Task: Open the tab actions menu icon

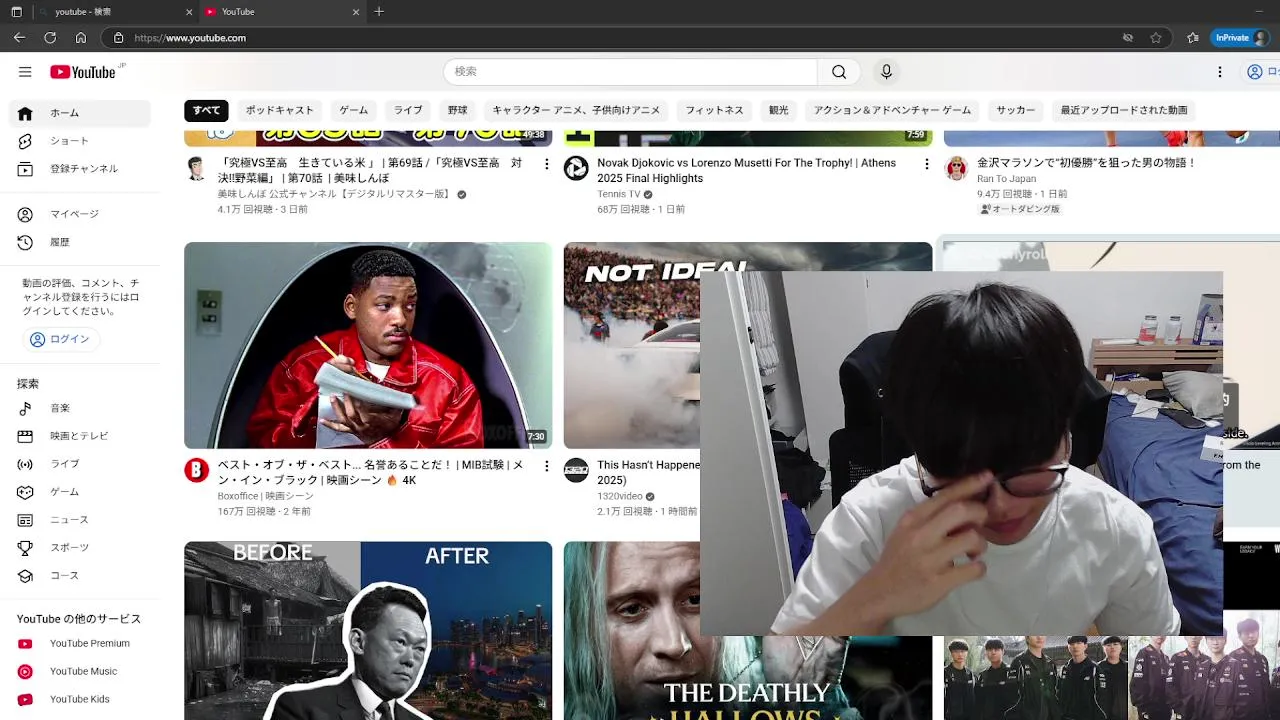Action: click(16, 12)
